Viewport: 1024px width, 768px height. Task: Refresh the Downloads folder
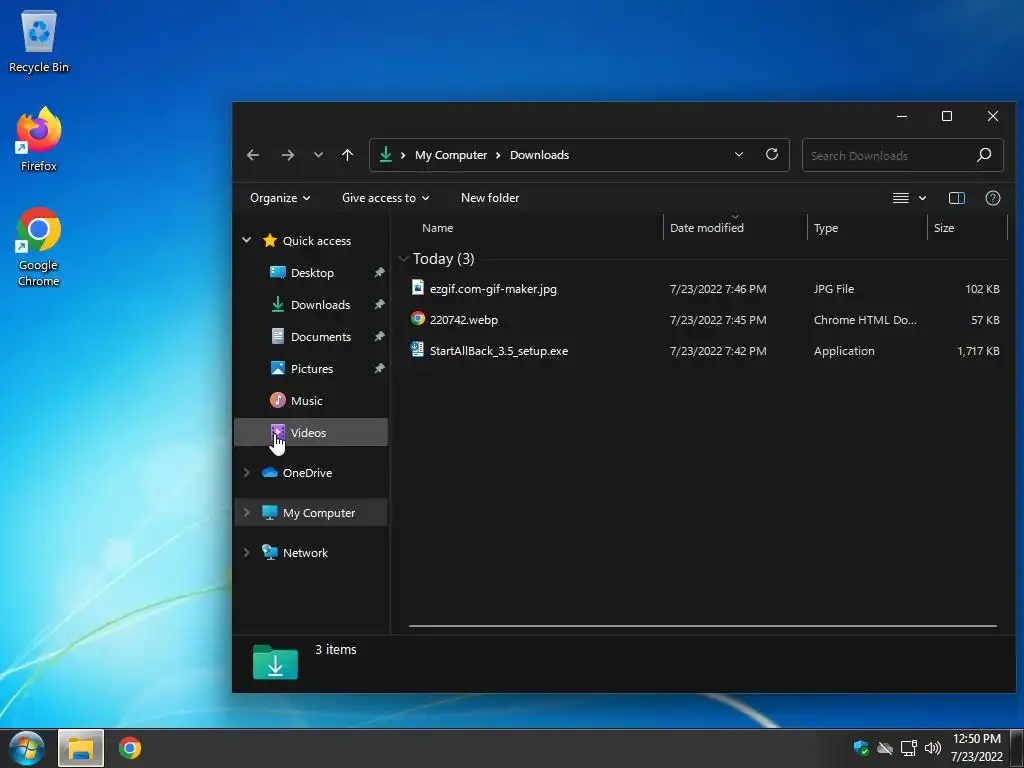click(x=772, y=154)
